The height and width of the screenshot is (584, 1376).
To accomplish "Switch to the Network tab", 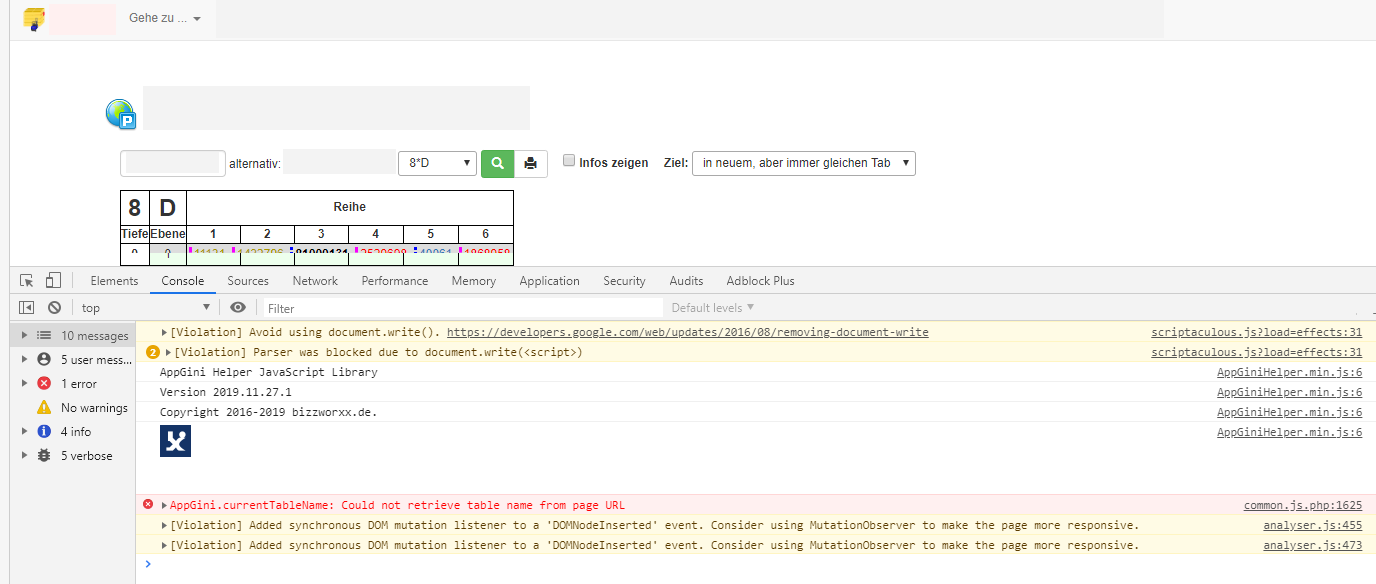I will click(315, 281).
